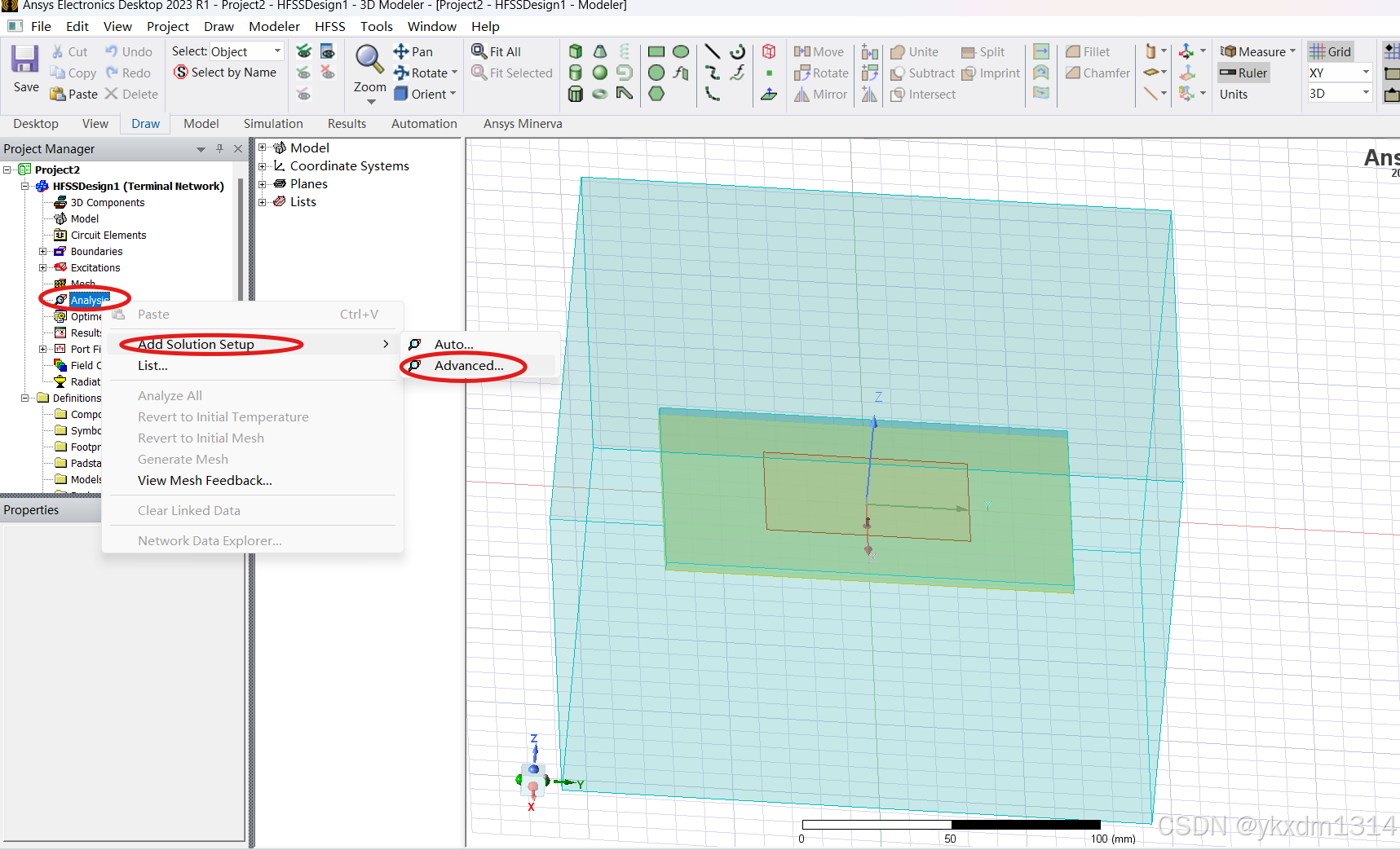This screenshot has height=850, width=1400.
Task: Expand the Model tree node
Action: [x=263, y=148]
